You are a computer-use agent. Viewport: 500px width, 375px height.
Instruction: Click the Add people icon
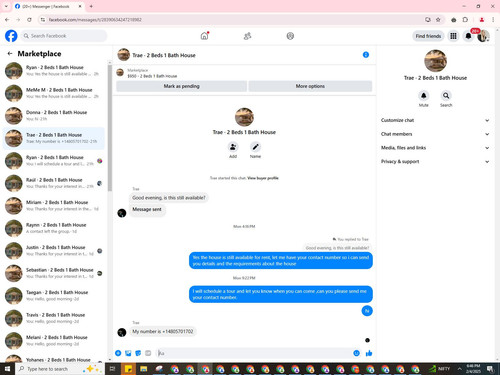(233, 147)
